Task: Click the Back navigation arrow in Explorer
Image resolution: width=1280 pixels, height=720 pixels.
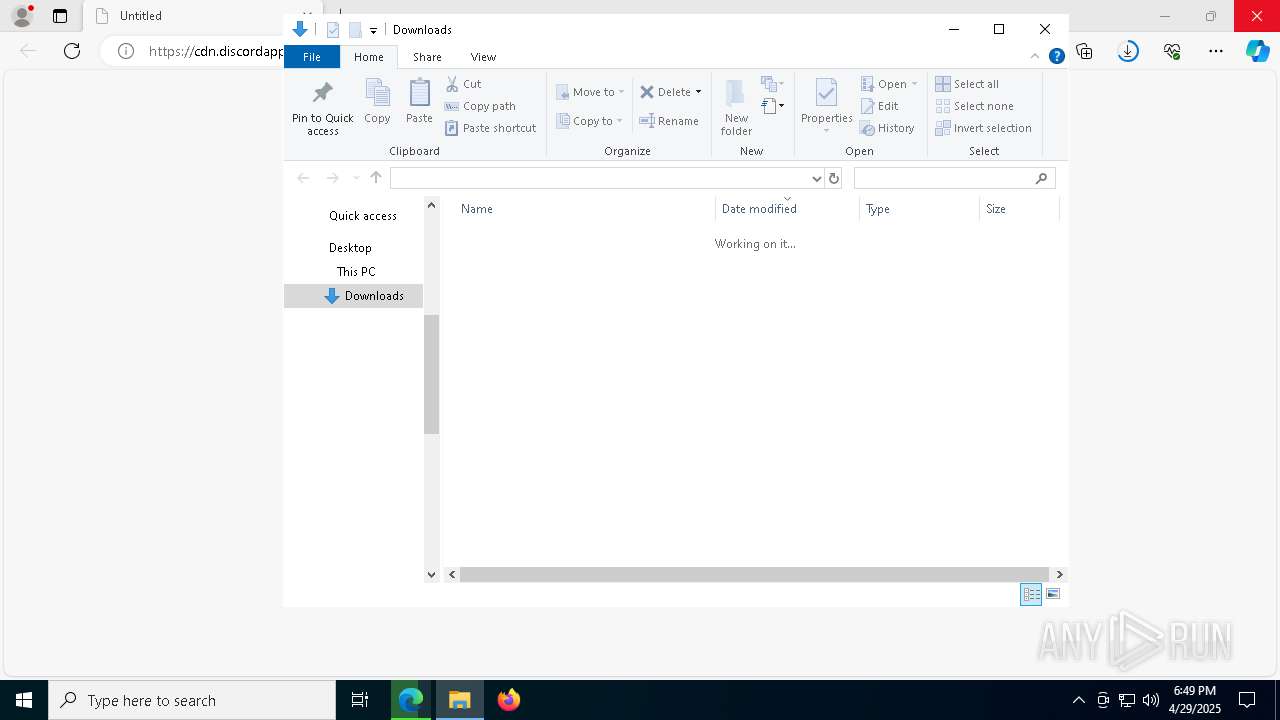Action: (303, 178)
